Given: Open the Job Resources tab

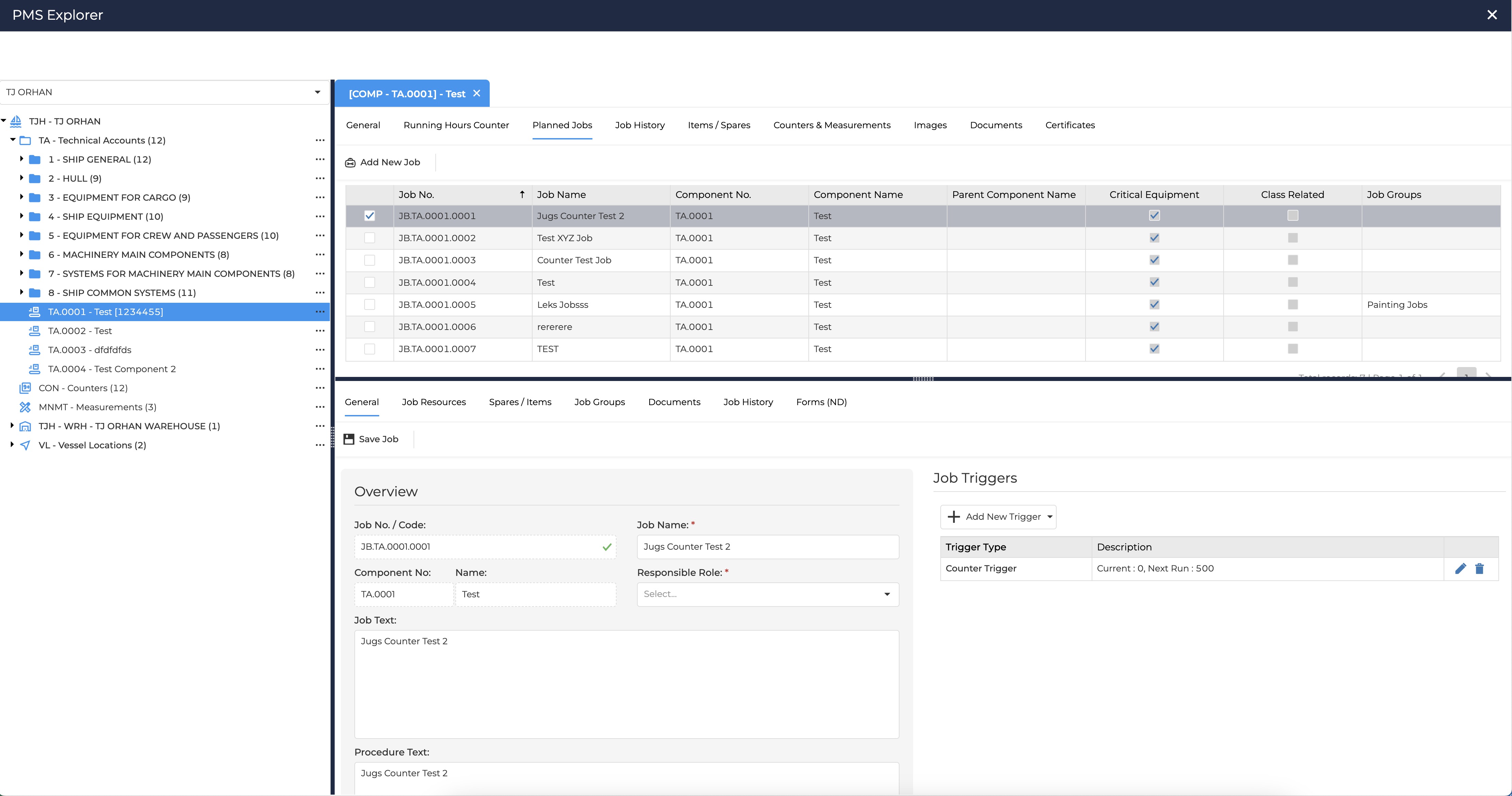Looking at the screenshot, I should pyautogui.click(x=433, y=402).
